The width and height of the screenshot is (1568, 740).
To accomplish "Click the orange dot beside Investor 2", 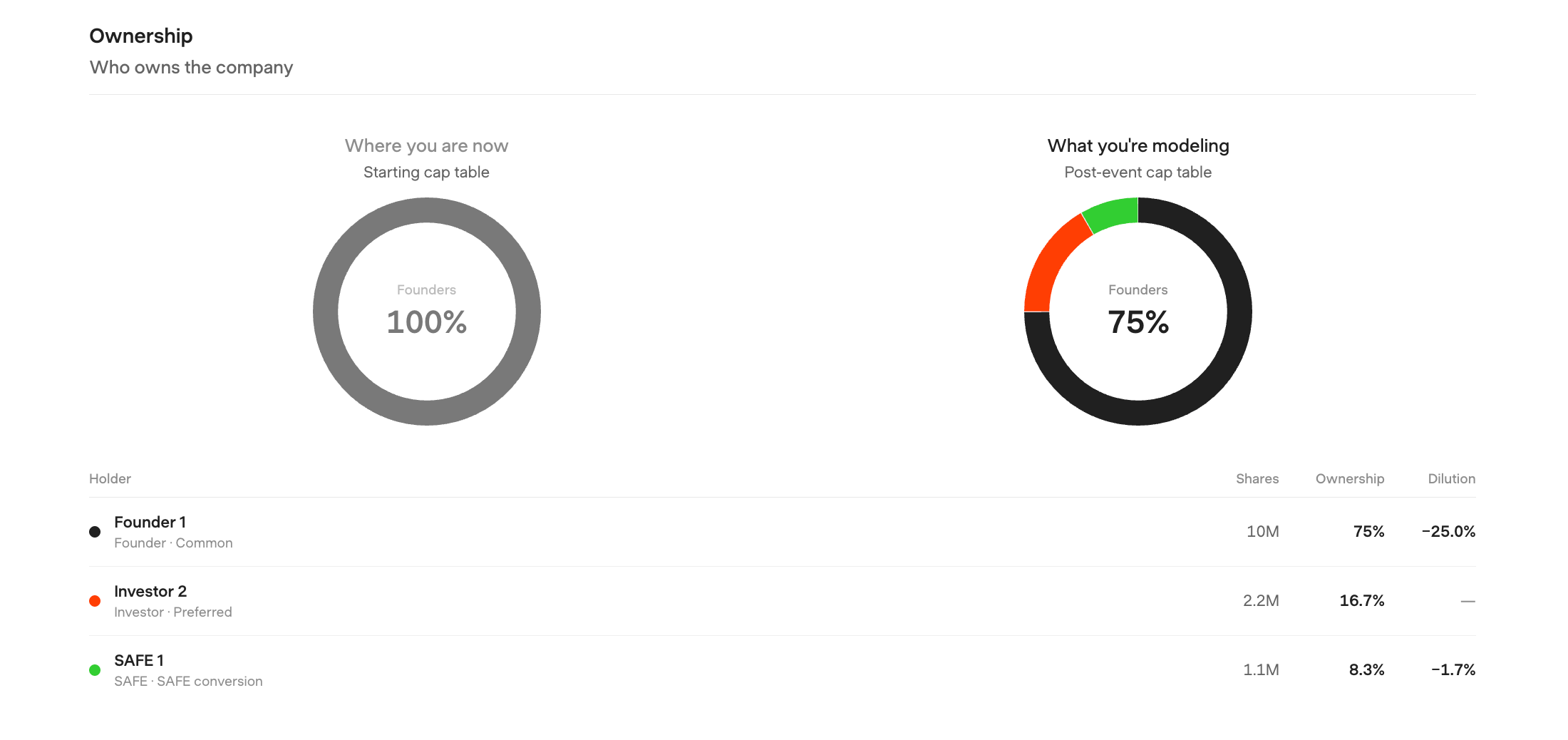I will pos(95,601).
